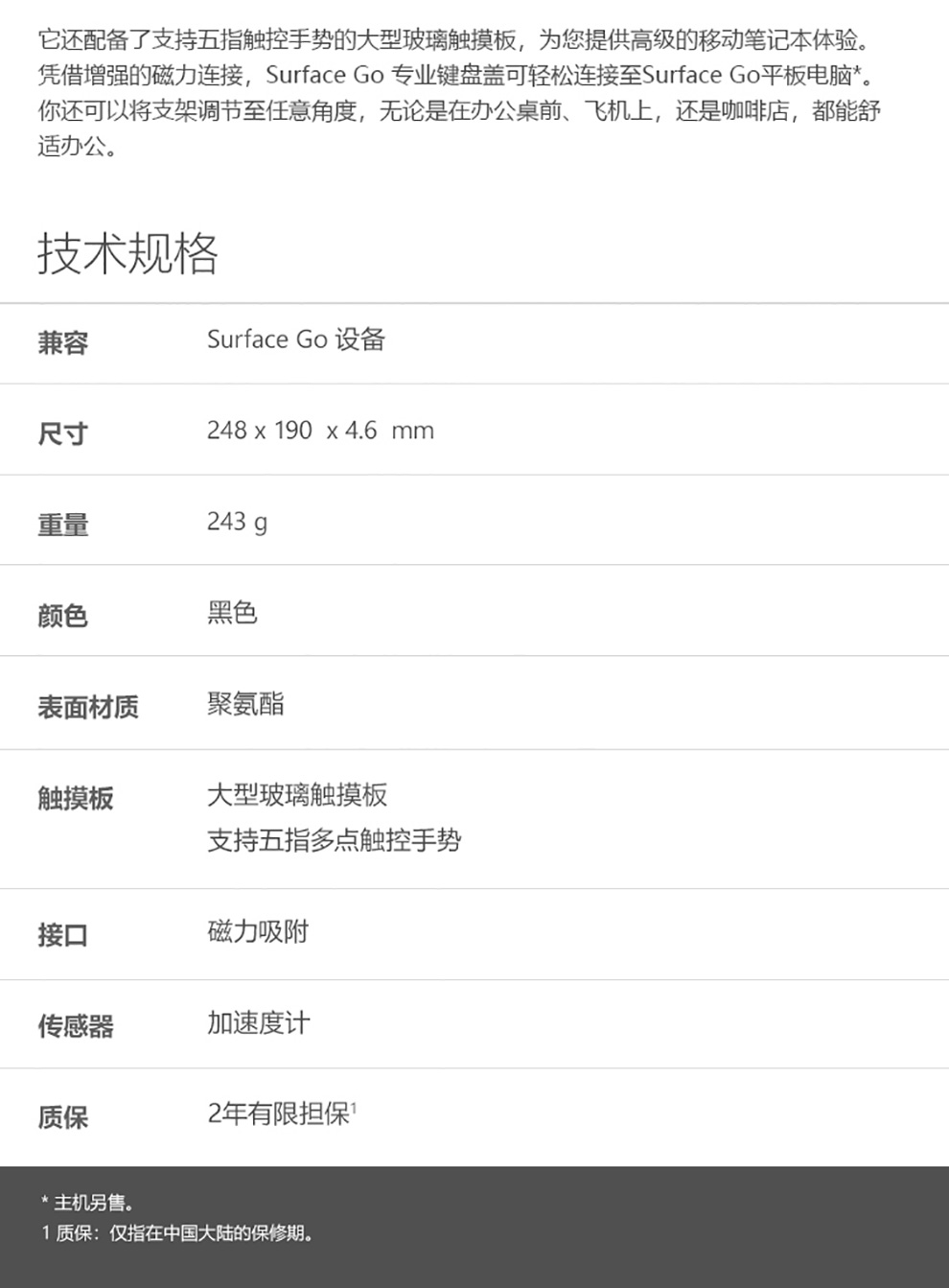Click the 技术规格 heading
Viewport: 949px width, 1288px height.
point(127,254)
